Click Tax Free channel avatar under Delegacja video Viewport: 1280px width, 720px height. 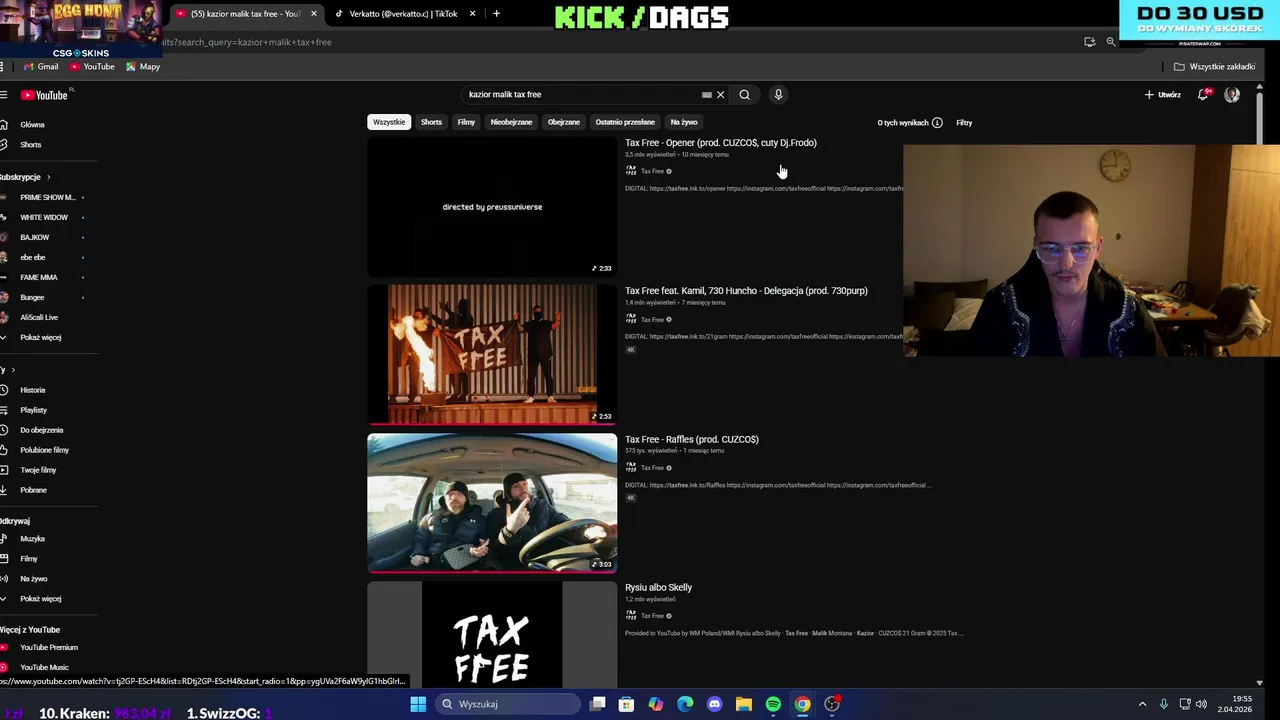(631, 319)
